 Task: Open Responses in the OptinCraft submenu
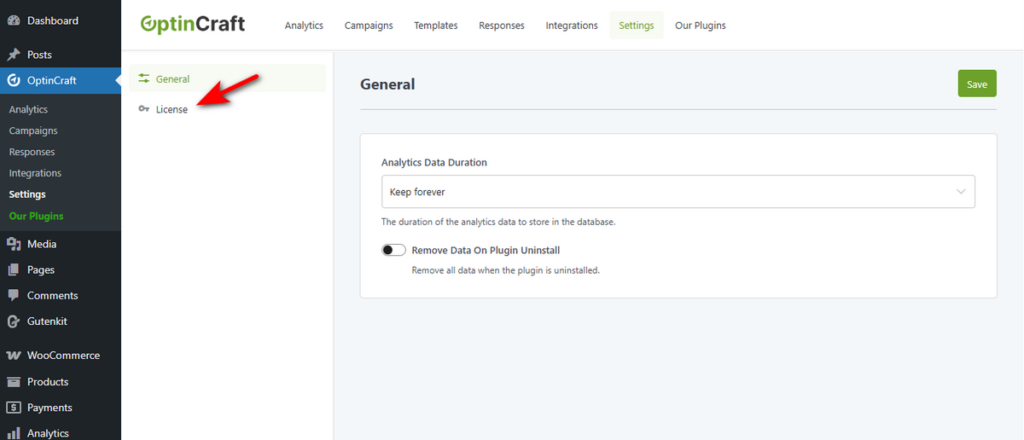32,152
